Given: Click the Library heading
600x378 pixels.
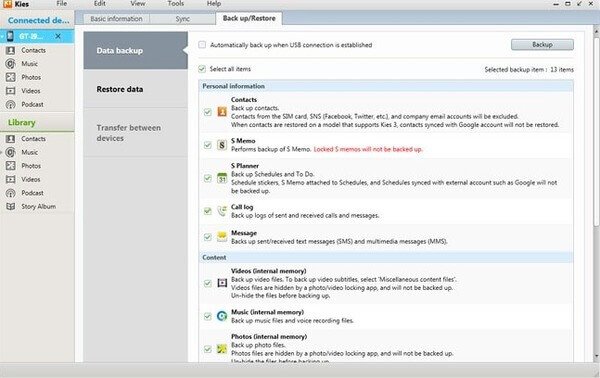Looking at the screenshot, I should pos(22,122).
